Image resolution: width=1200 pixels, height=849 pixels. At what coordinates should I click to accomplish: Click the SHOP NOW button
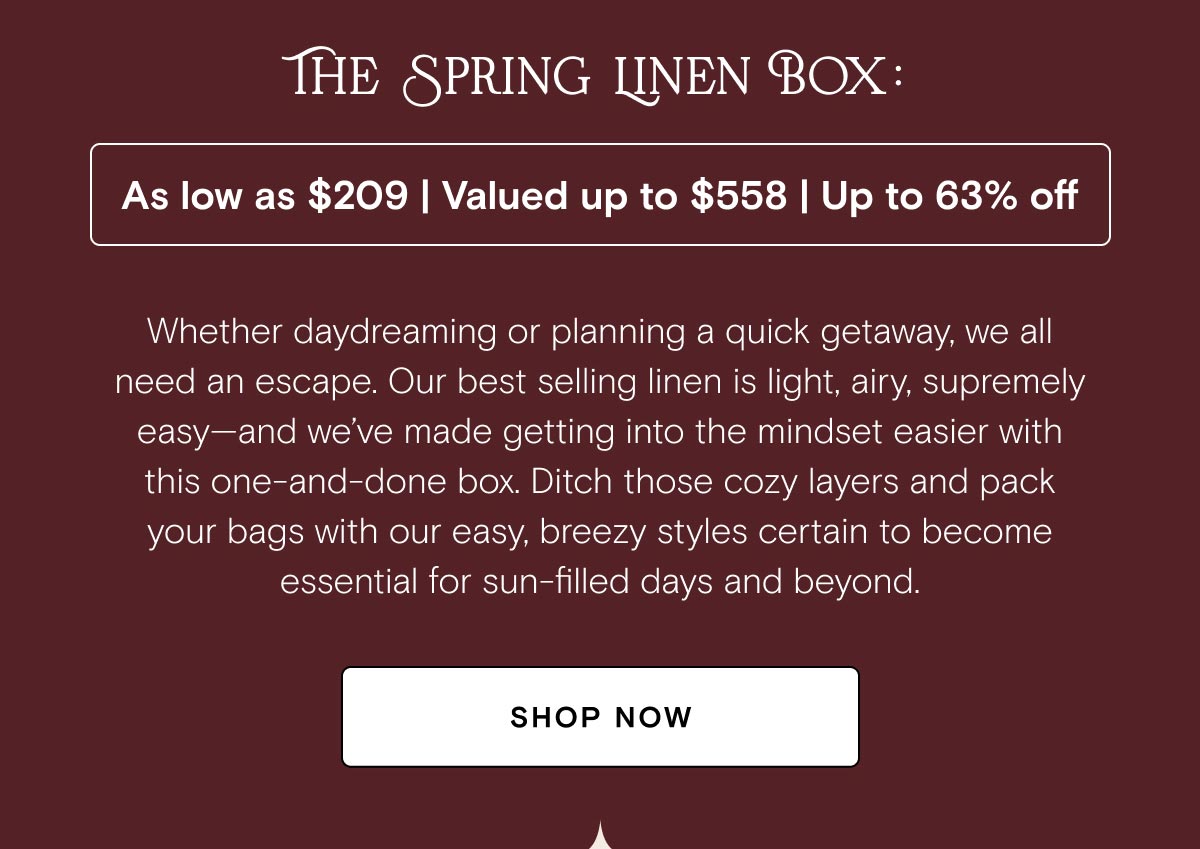[x=600, y=717]
